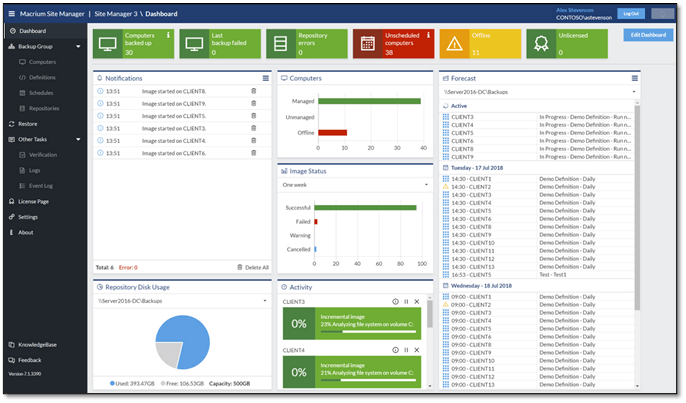The width and height of the screenshot is (686, 403).
Task: Open the Notifications panel menu icon
Action: click(x=266, y=78)
